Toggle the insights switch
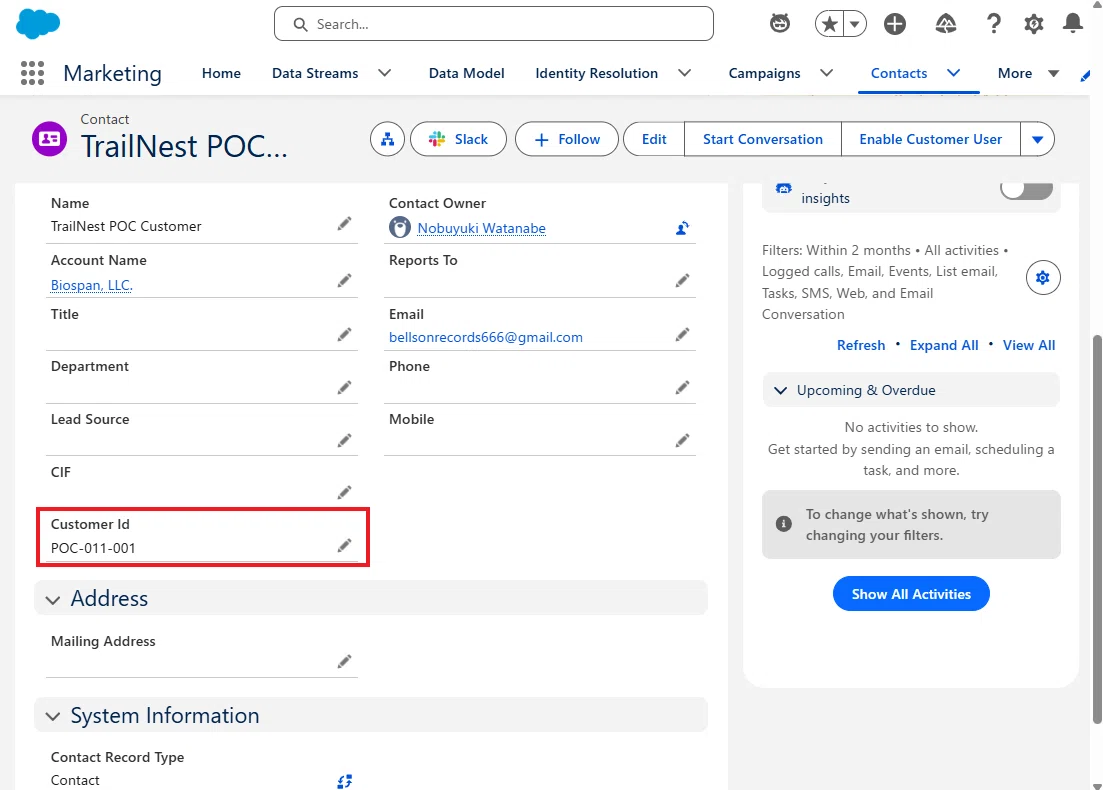The height and width of the screenshot is (790, 1103). 1027,190
